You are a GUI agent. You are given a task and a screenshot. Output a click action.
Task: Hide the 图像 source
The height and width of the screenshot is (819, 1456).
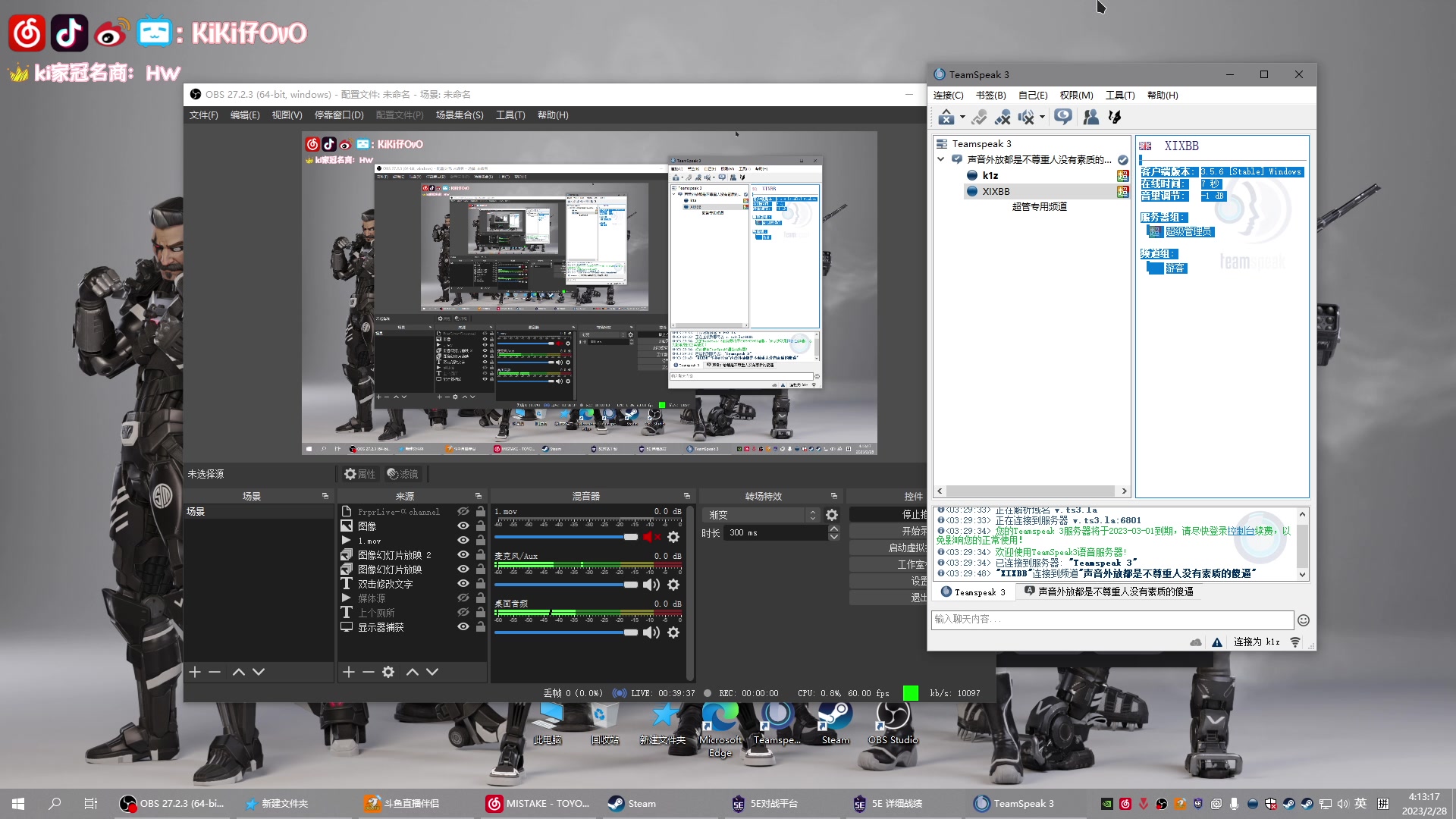[463, 526]
